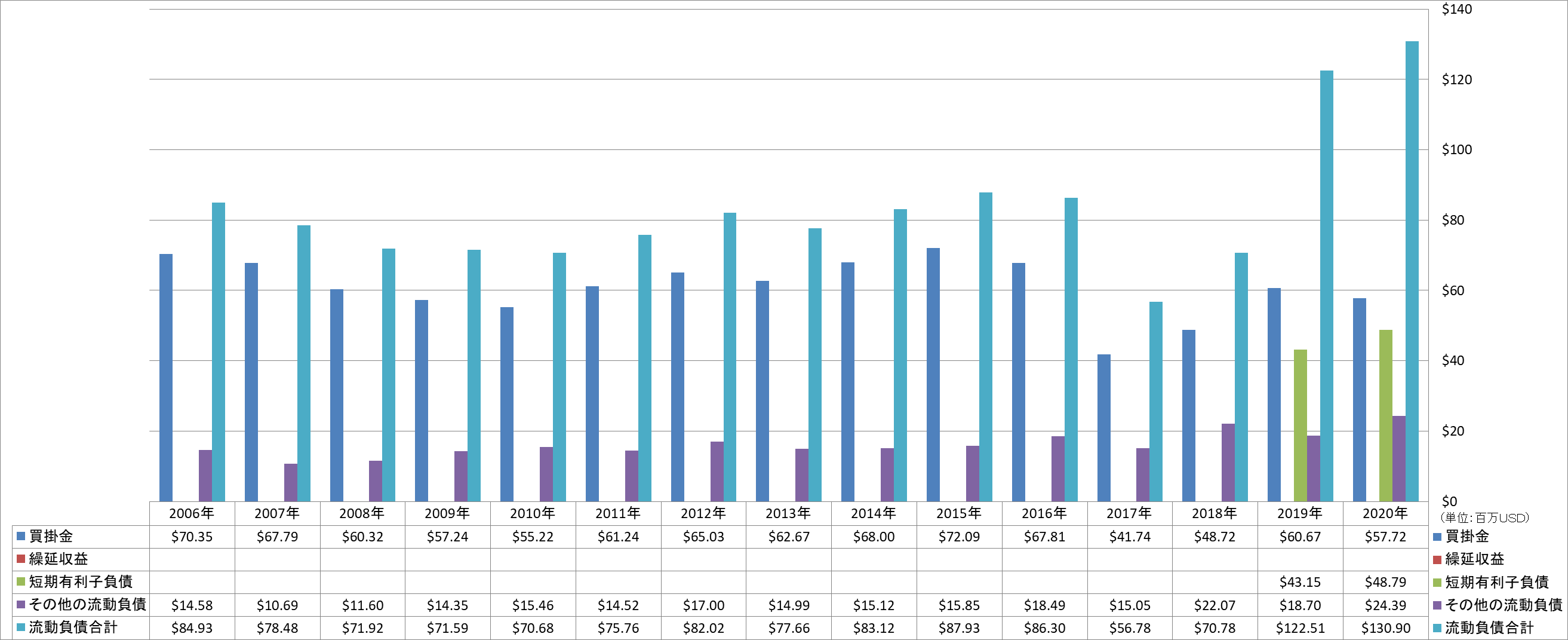This screenshot has height=640, width=1568.
Task: Click the $56.78 total liabilities cell
Action: coord(1129,628)
